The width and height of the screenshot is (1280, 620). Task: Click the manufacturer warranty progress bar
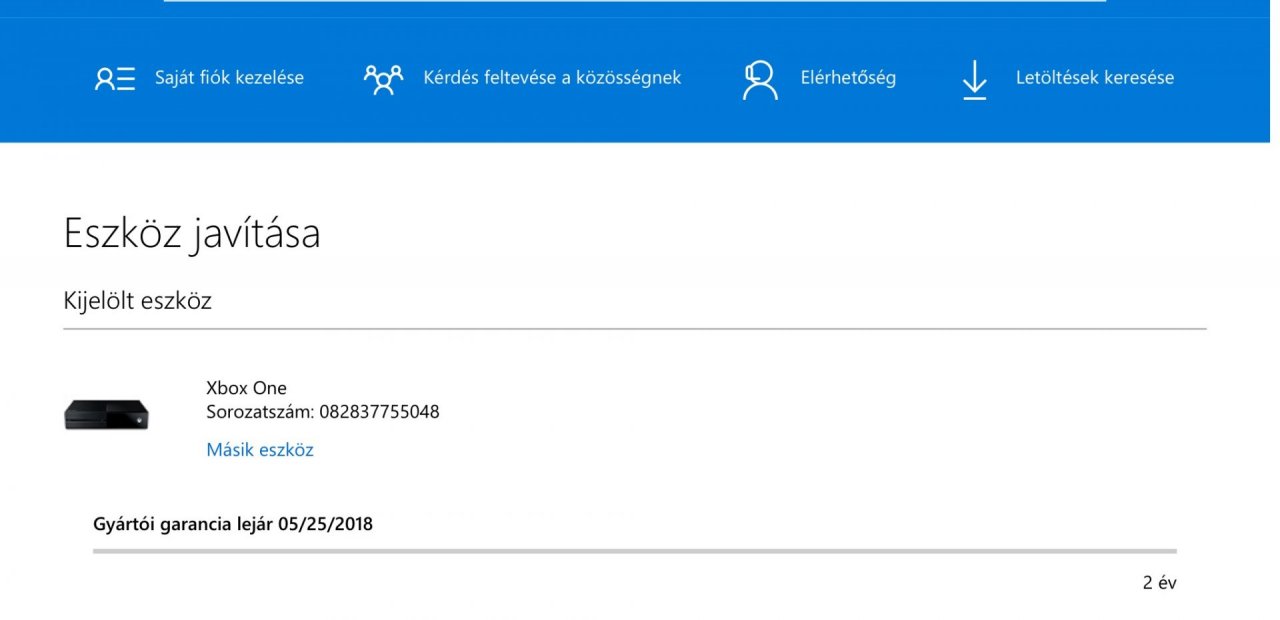click(x=634, y=551)
